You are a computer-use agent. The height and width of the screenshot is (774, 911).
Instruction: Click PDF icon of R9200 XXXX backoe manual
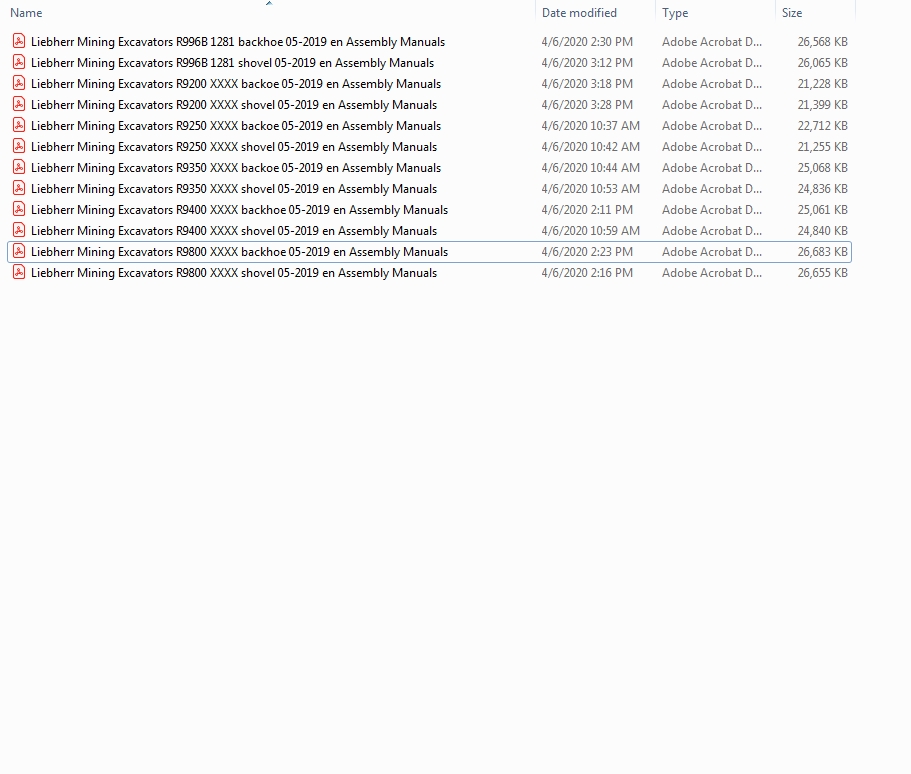point(19,83)
